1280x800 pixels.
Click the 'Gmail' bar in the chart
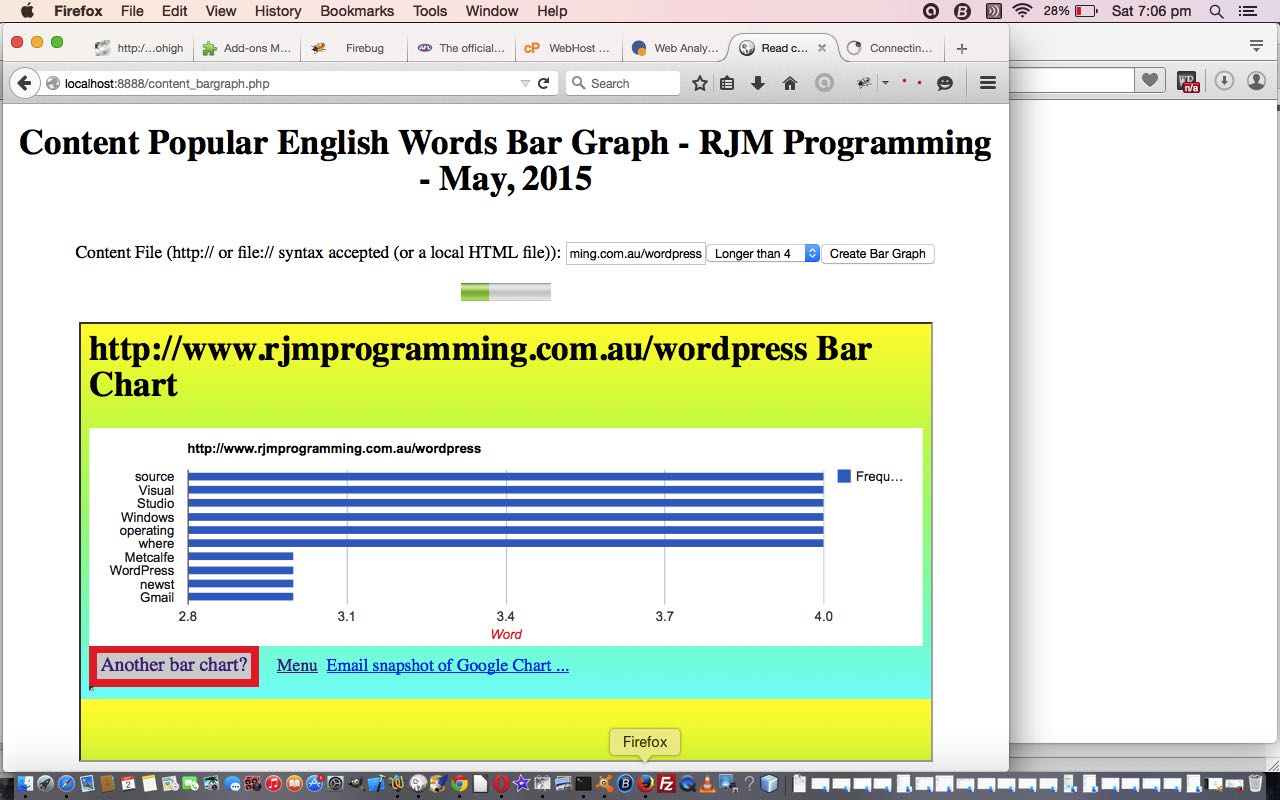coord(241,597)
